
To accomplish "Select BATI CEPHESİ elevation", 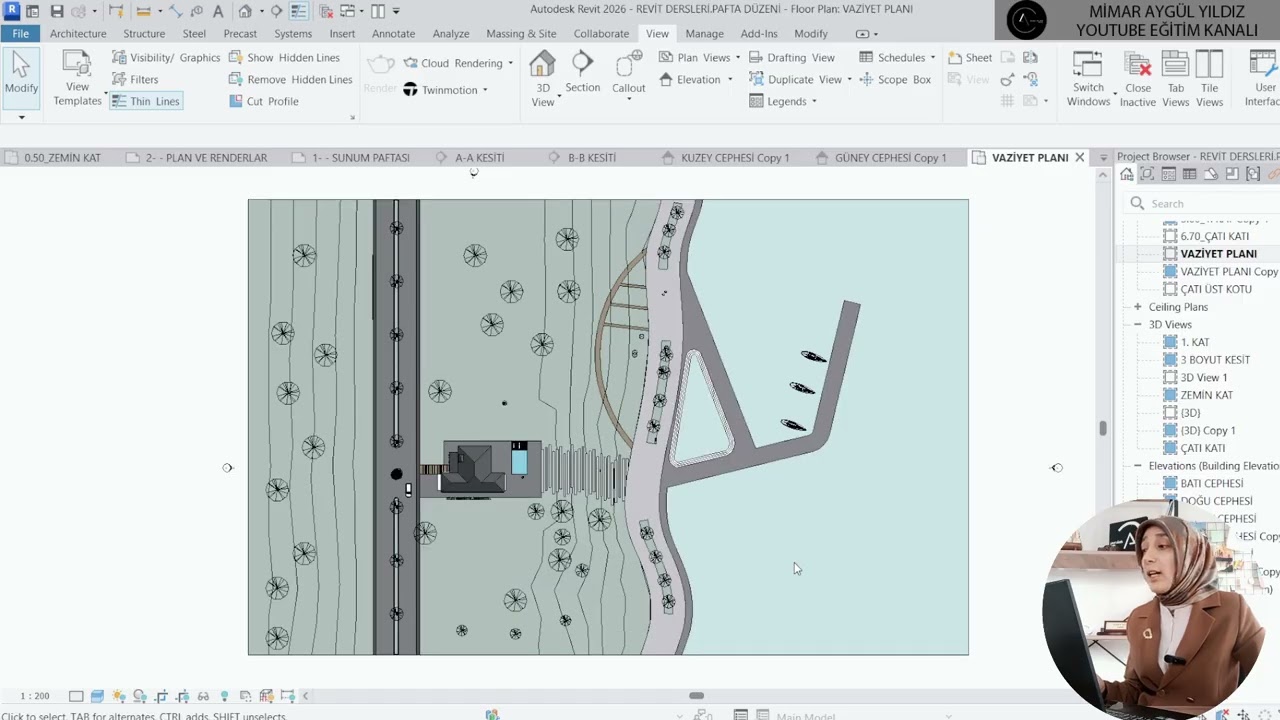I will [x=1211, y=483].
